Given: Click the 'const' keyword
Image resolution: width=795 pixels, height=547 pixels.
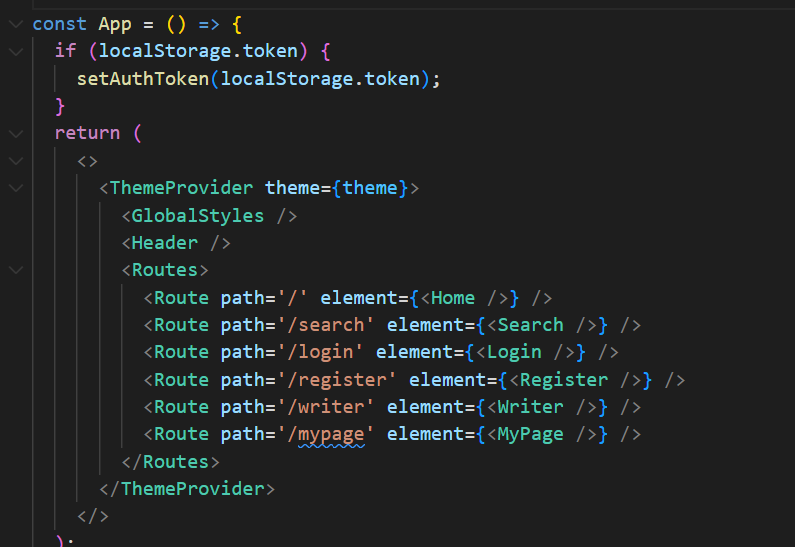Looking at the screenshot, I should point(59,24).
